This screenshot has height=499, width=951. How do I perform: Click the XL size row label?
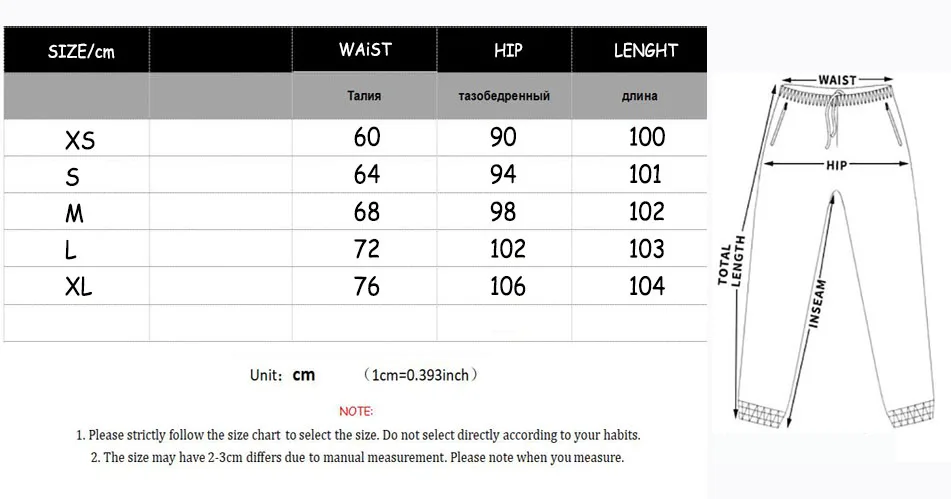pos(79,288)
